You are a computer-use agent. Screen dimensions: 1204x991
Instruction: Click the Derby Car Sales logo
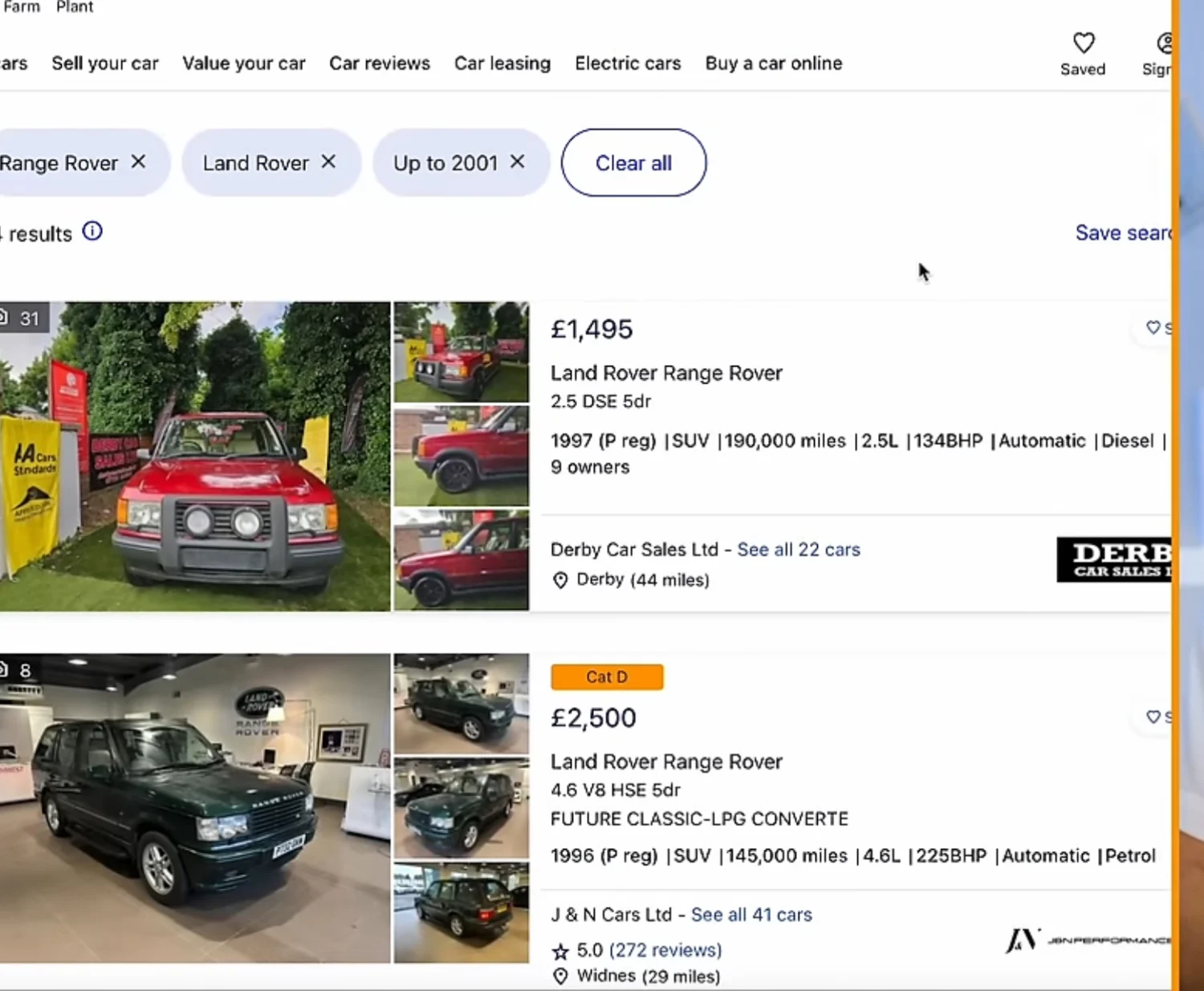tap(1114, 559)
